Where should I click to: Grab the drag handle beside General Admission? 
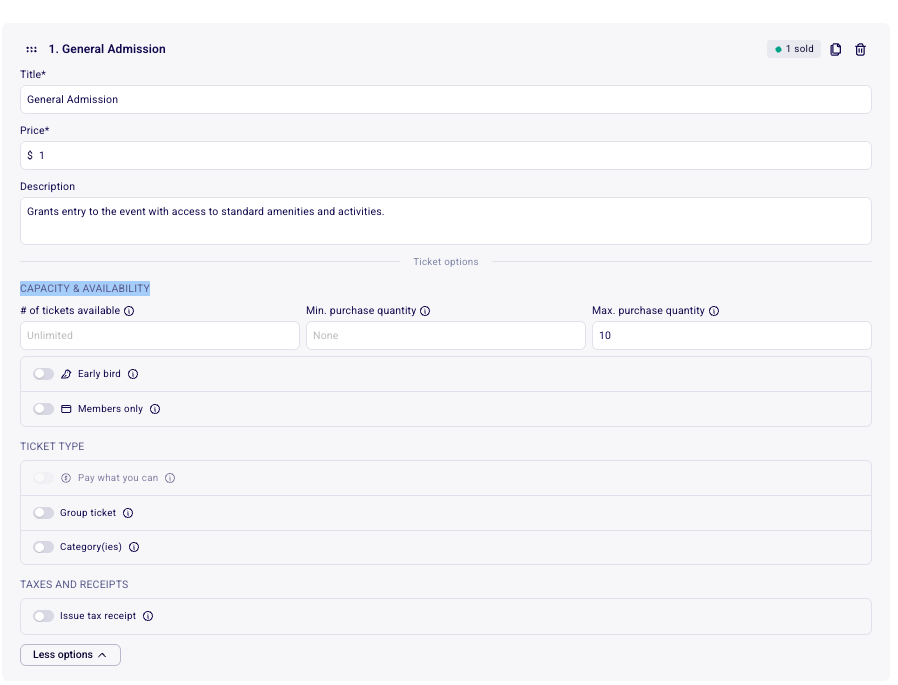(x=31, y=49)
